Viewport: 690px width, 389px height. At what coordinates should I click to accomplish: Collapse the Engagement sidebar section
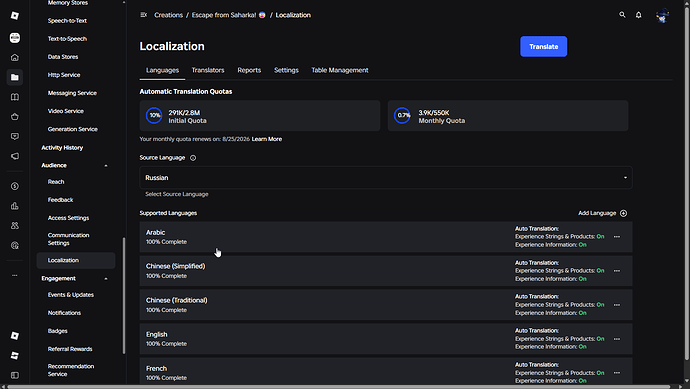[106, 279]
